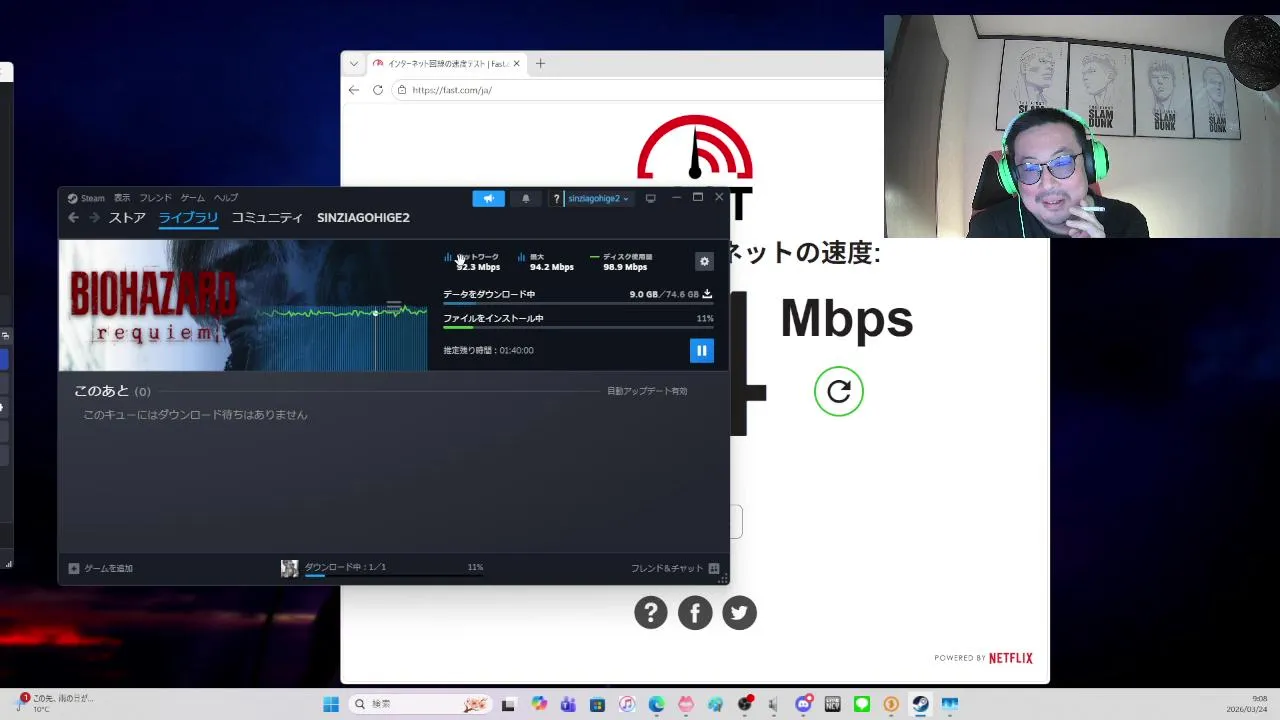
Task: Open iTunes music app from taskbar
Action: click(x=627, y=704)
